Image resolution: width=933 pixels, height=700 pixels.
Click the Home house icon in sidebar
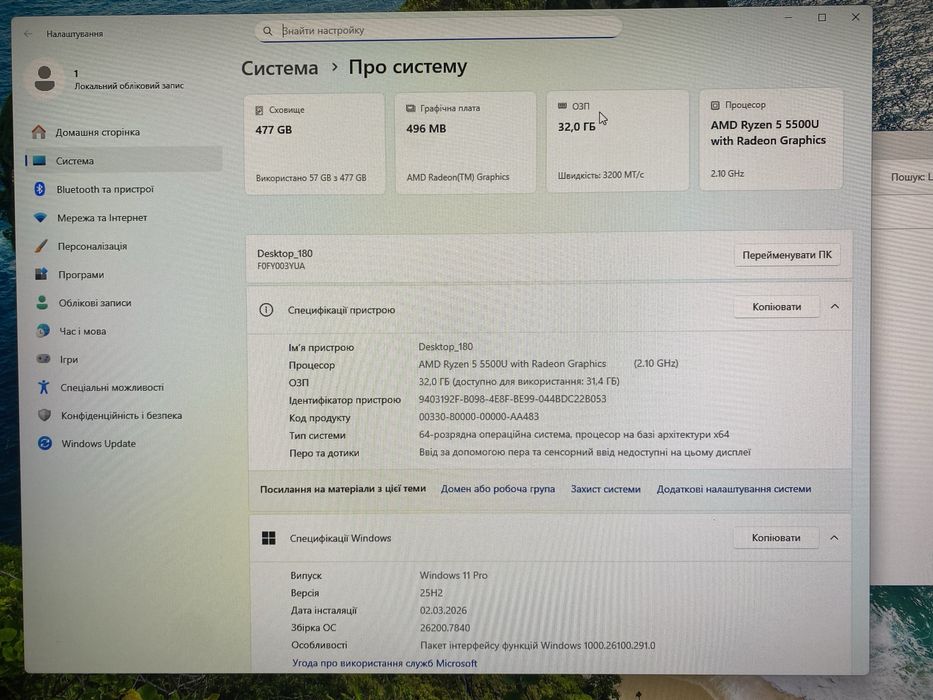[x=39, y=132]
